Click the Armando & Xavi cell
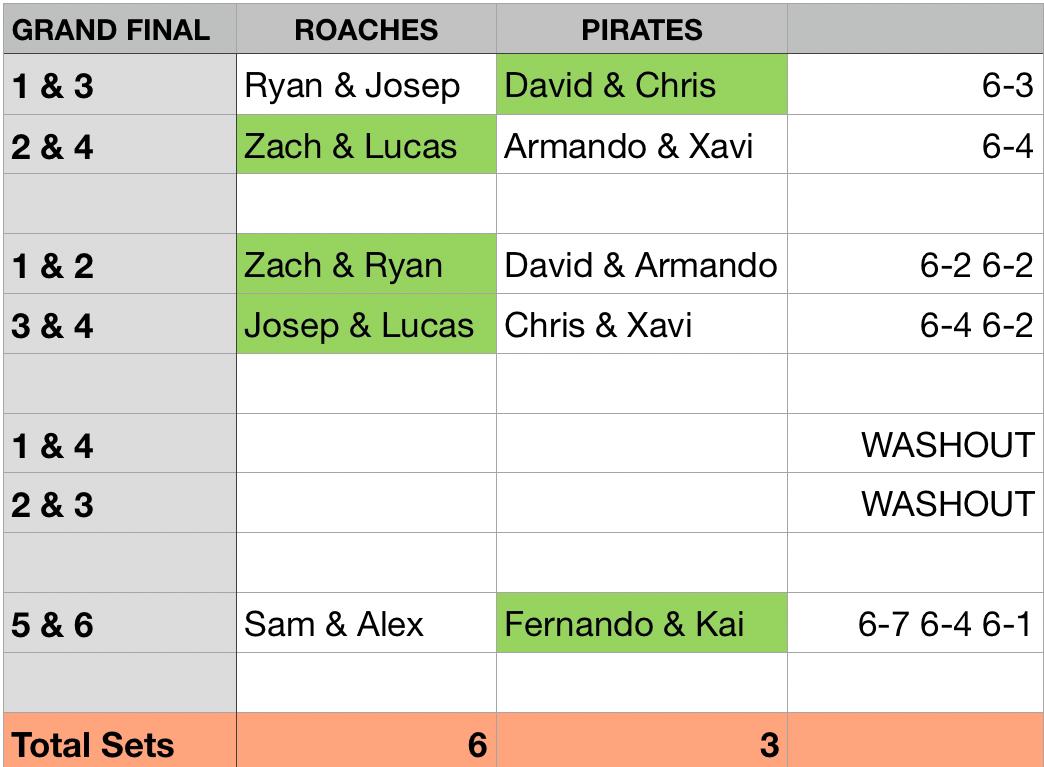This screenshot has height=767, width=1044. pos(641,146)
